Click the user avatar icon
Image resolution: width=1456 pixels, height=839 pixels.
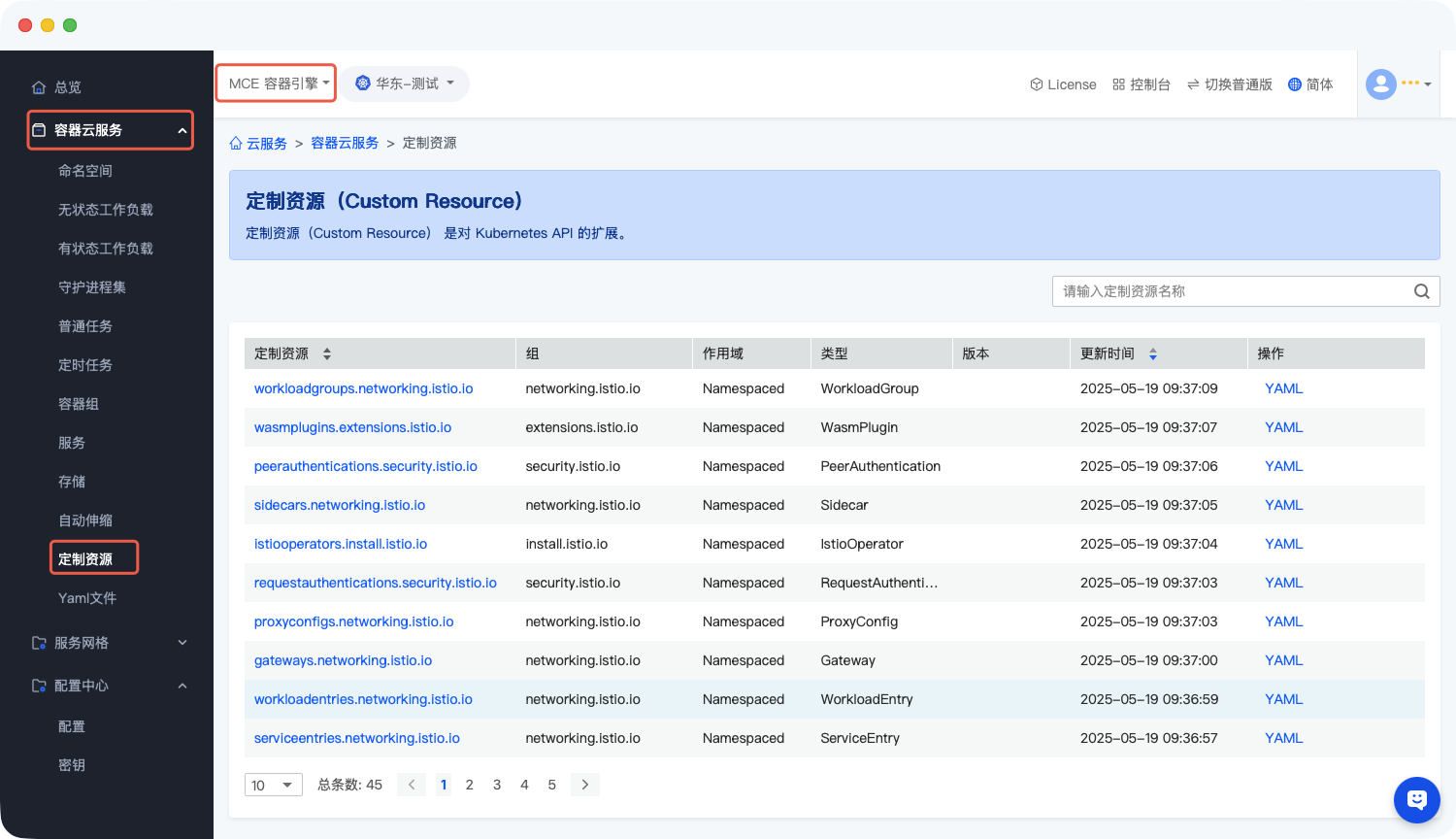click(x=1380, y=84)
